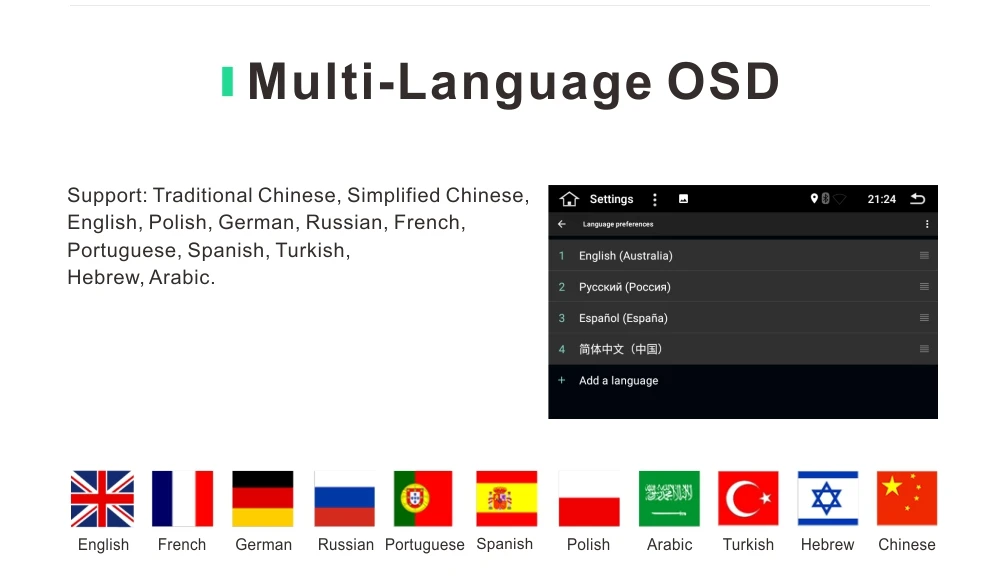Click the Polish flag
Viewport: 1000px width, 583px height.
[589, 499]
